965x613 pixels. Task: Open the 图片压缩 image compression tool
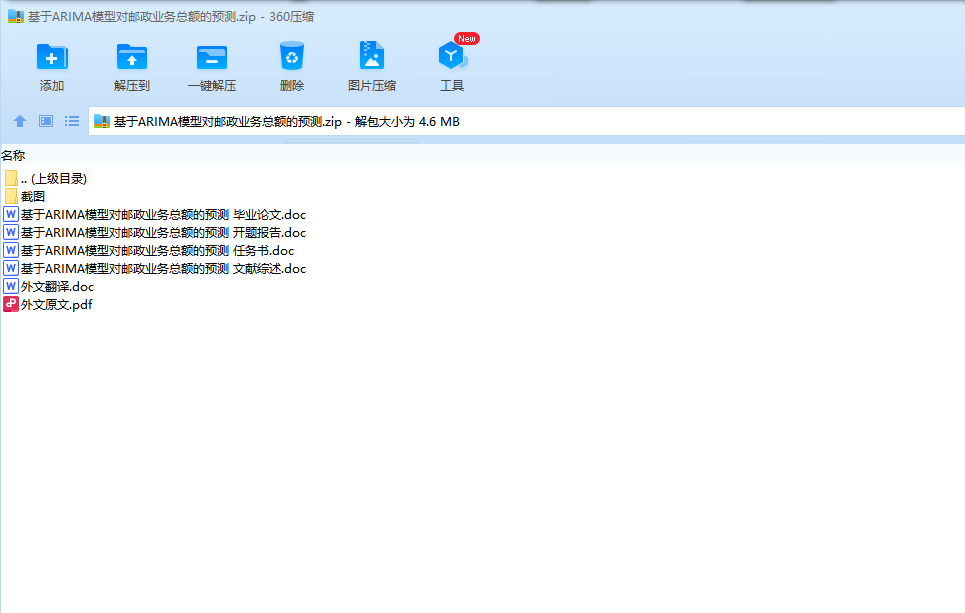pyautogui.click(x=372, y=56)
